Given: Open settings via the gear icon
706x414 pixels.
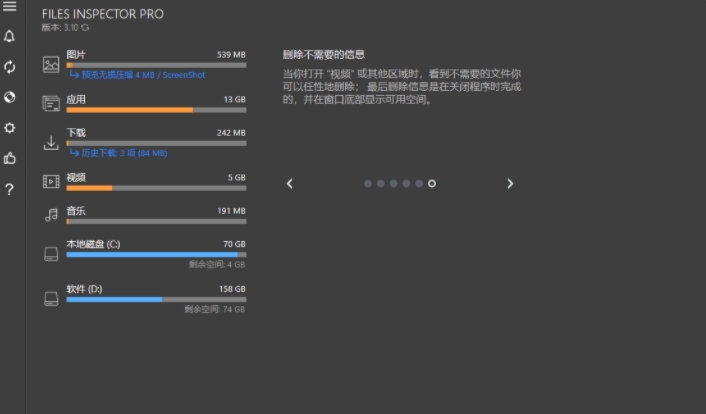Looking at the screenshot, I should pos(10,128).
